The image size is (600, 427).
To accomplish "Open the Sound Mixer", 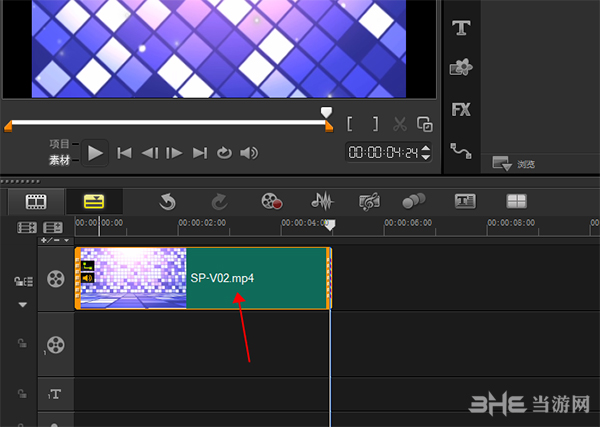I will coord(322,201).
